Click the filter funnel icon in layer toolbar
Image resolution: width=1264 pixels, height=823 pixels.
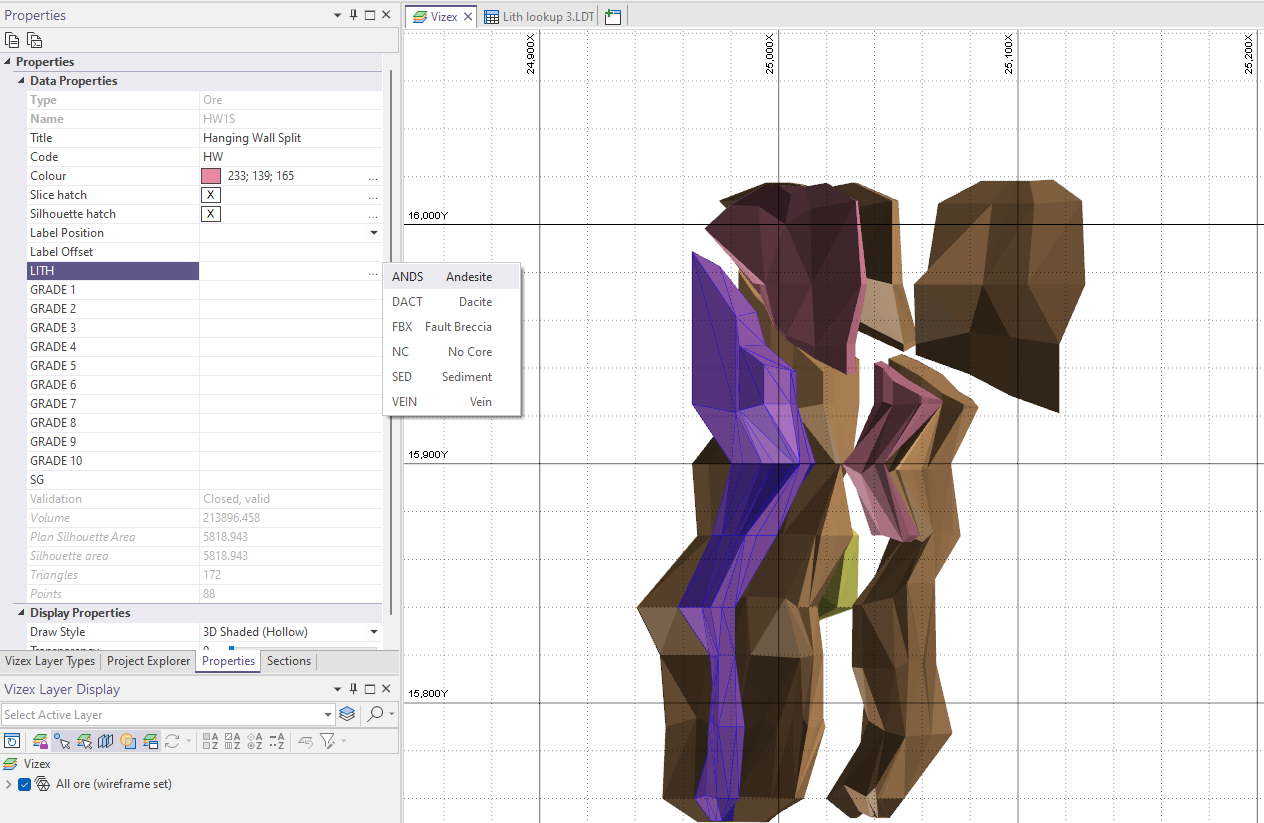point(327,741)
